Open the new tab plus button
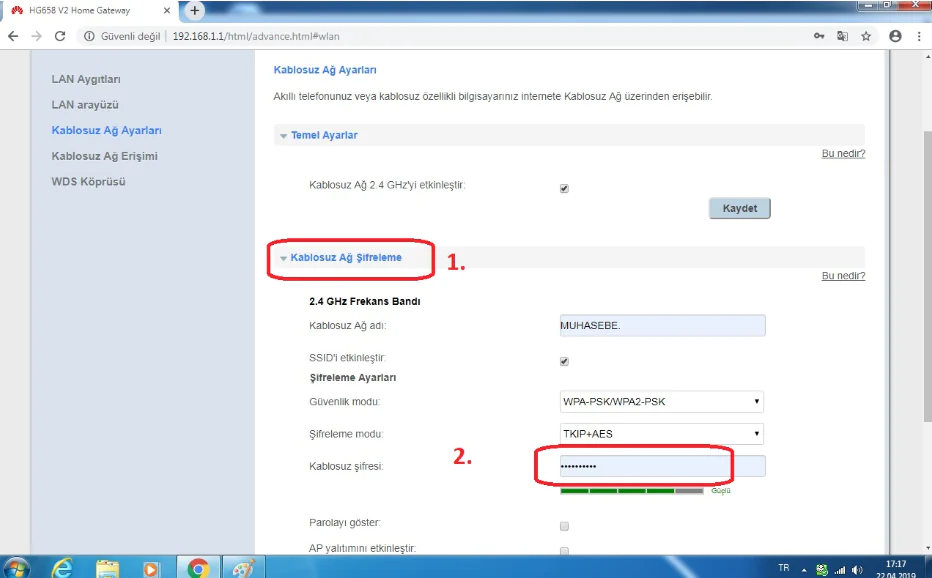932x578 pixels. coord(194,10)
